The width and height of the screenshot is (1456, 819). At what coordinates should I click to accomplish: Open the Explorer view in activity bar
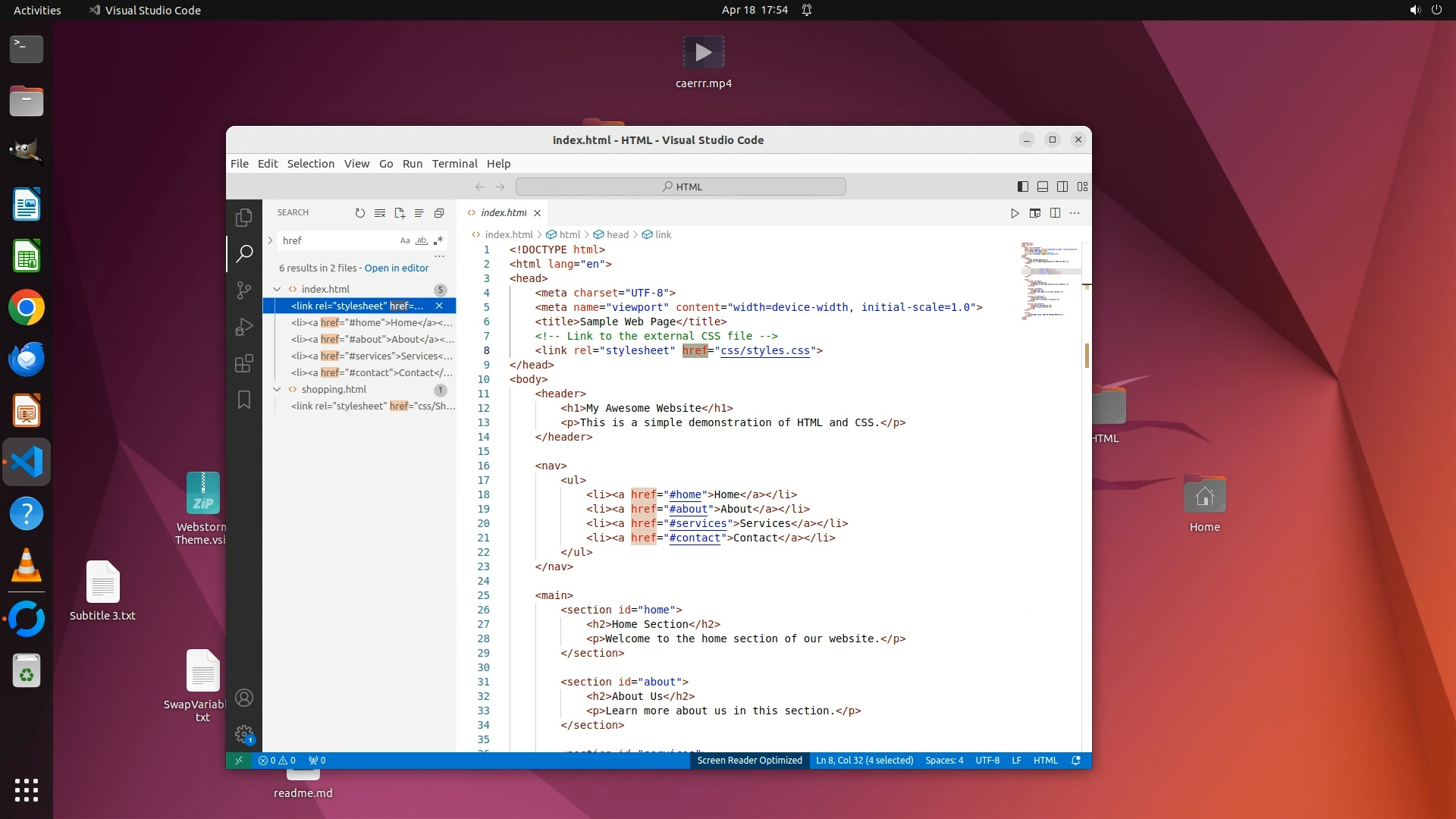(x=243, y=218)
